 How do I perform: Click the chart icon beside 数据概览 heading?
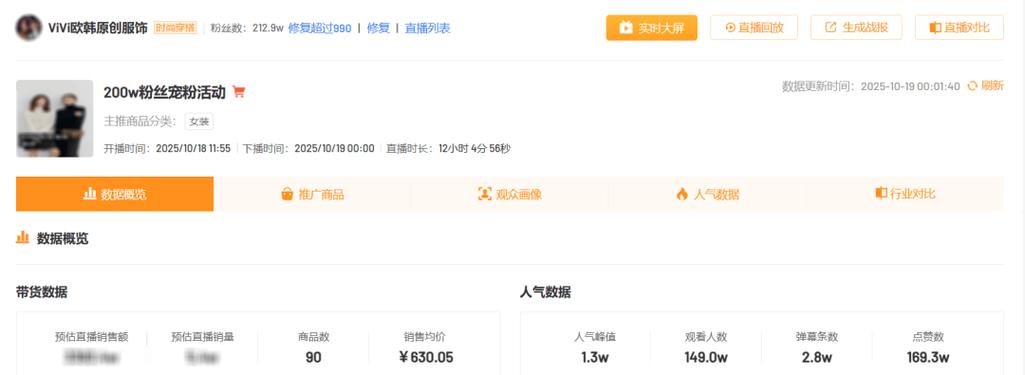23,238
